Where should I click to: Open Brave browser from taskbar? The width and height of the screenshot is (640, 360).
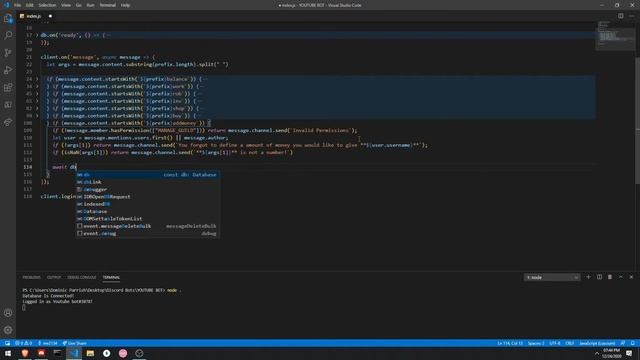tap(25, 353)
